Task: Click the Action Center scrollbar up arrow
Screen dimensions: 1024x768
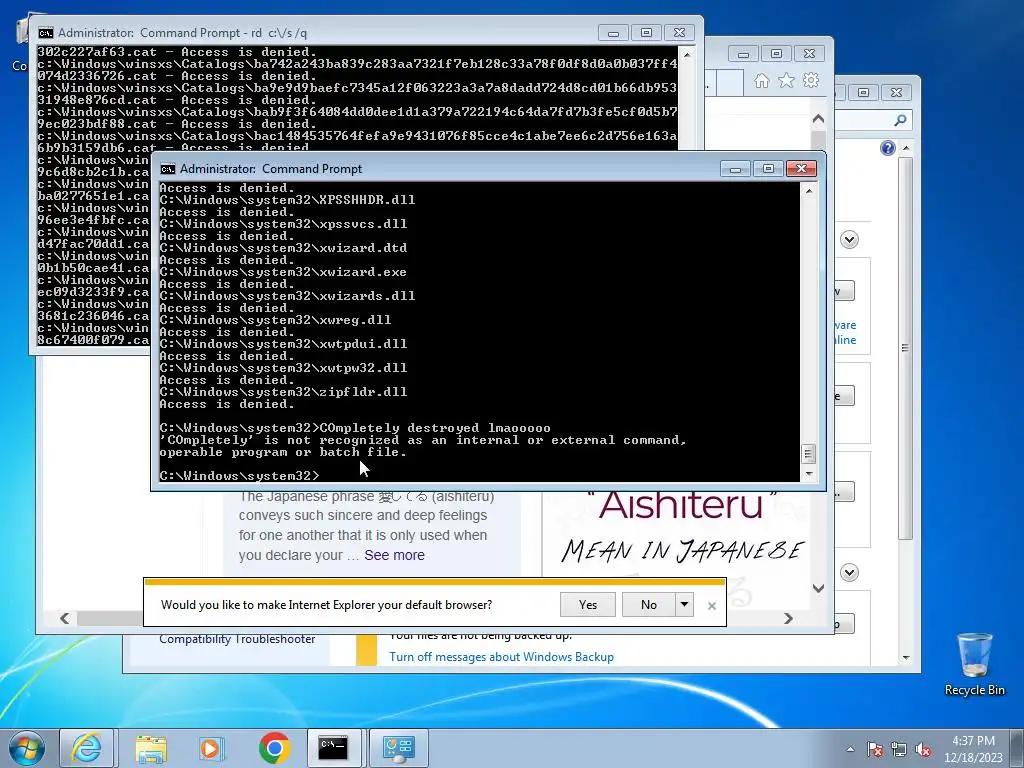Action: [906, 149]
